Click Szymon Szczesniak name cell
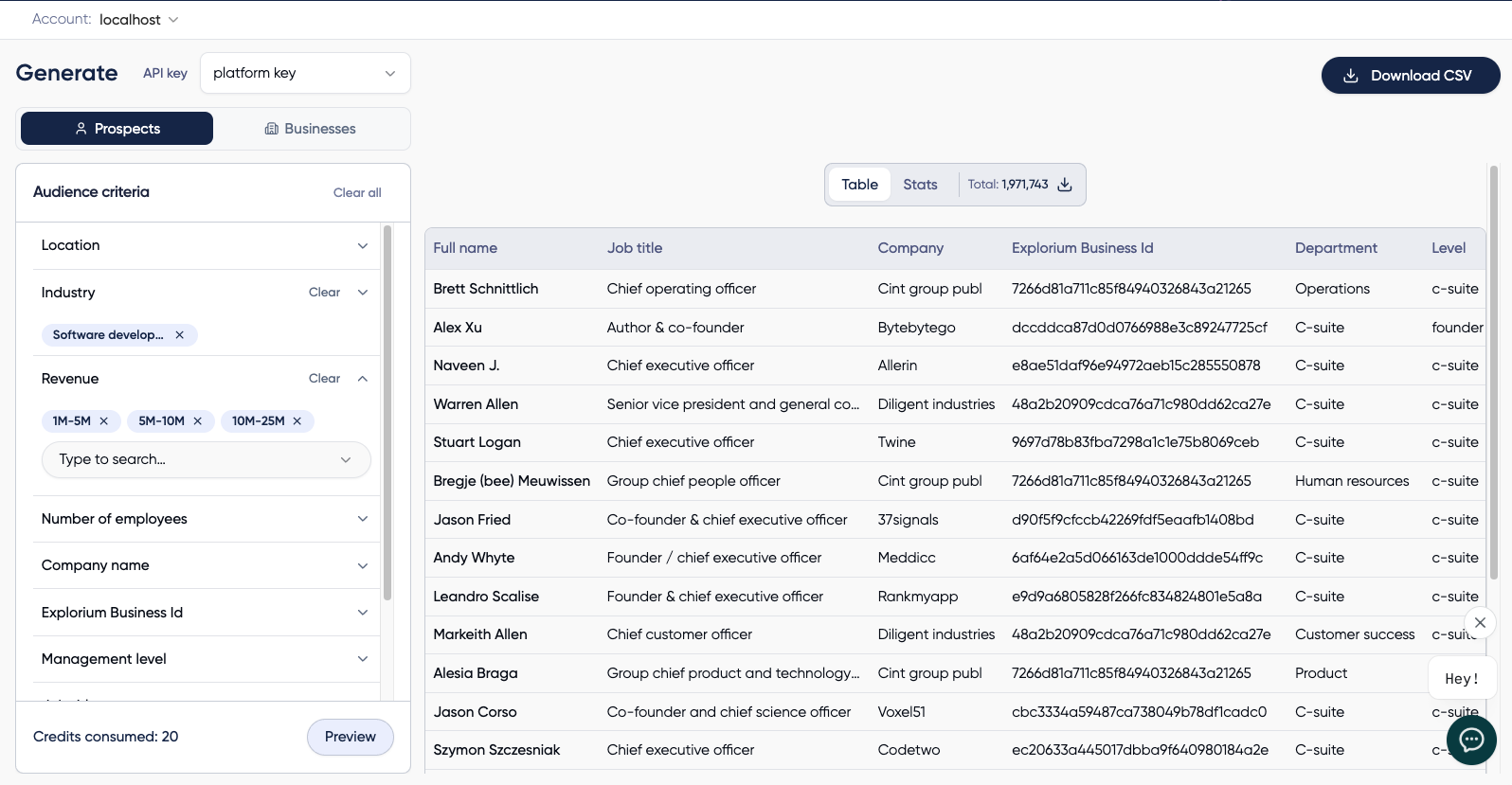1512x785 pixels. click(x=496, y=750)
